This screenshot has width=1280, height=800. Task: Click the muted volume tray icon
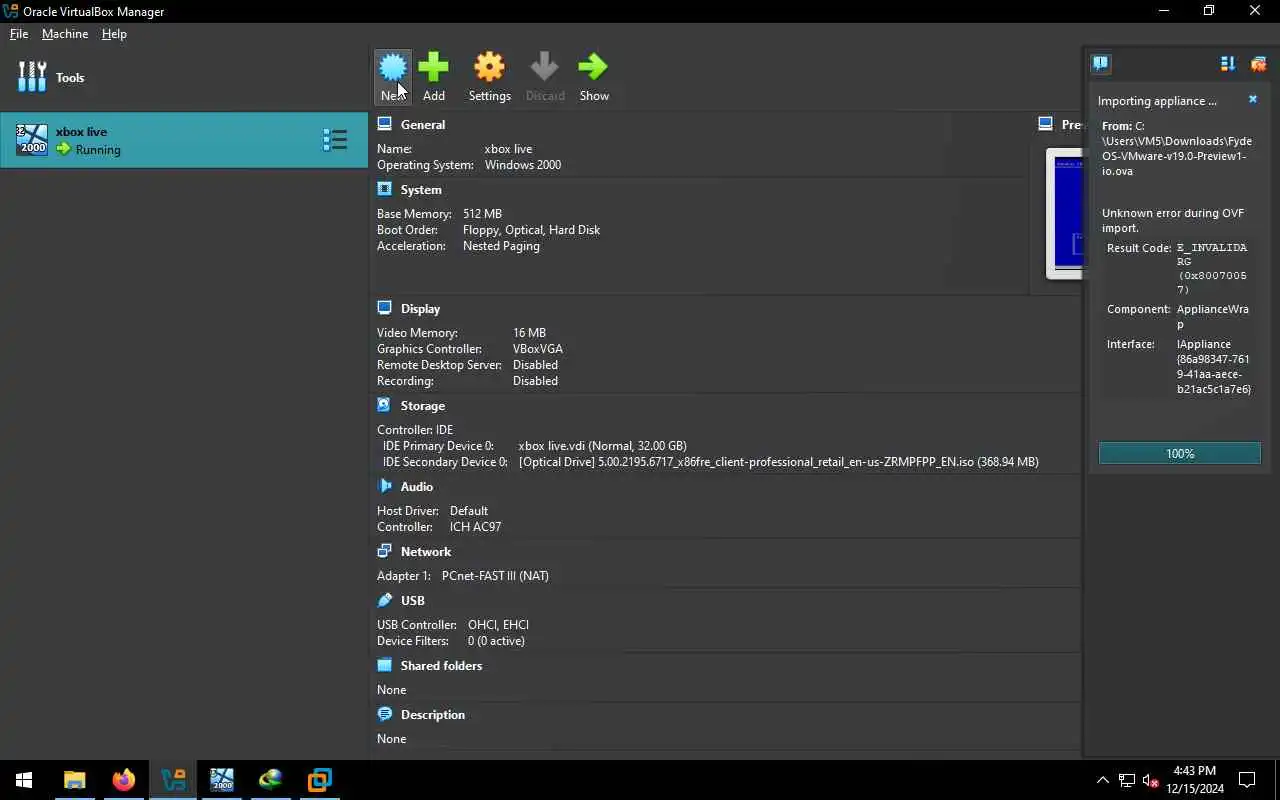pos(1150,780)
